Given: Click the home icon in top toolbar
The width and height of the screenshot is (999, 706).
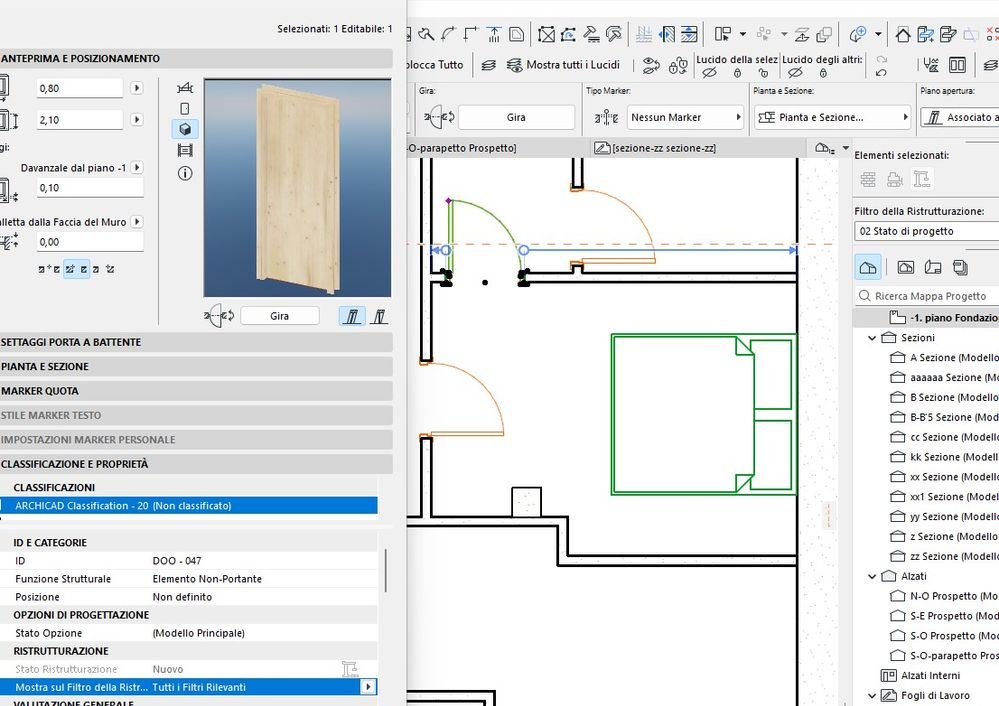Looking at the screenshot, I should click(903, 34).
